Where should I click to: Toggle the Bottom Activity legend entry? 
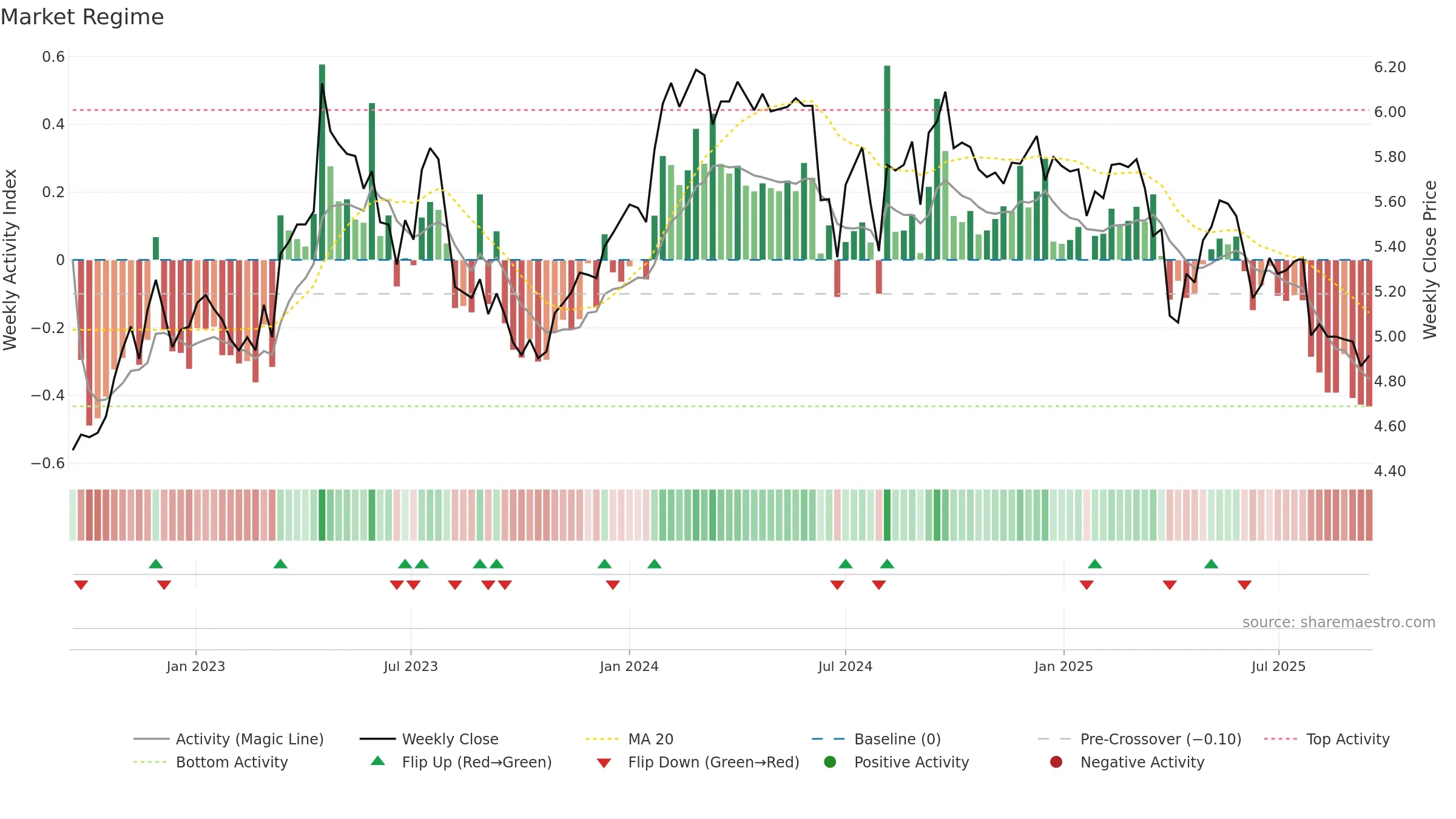pyautogui.click(x=211, y=762)
